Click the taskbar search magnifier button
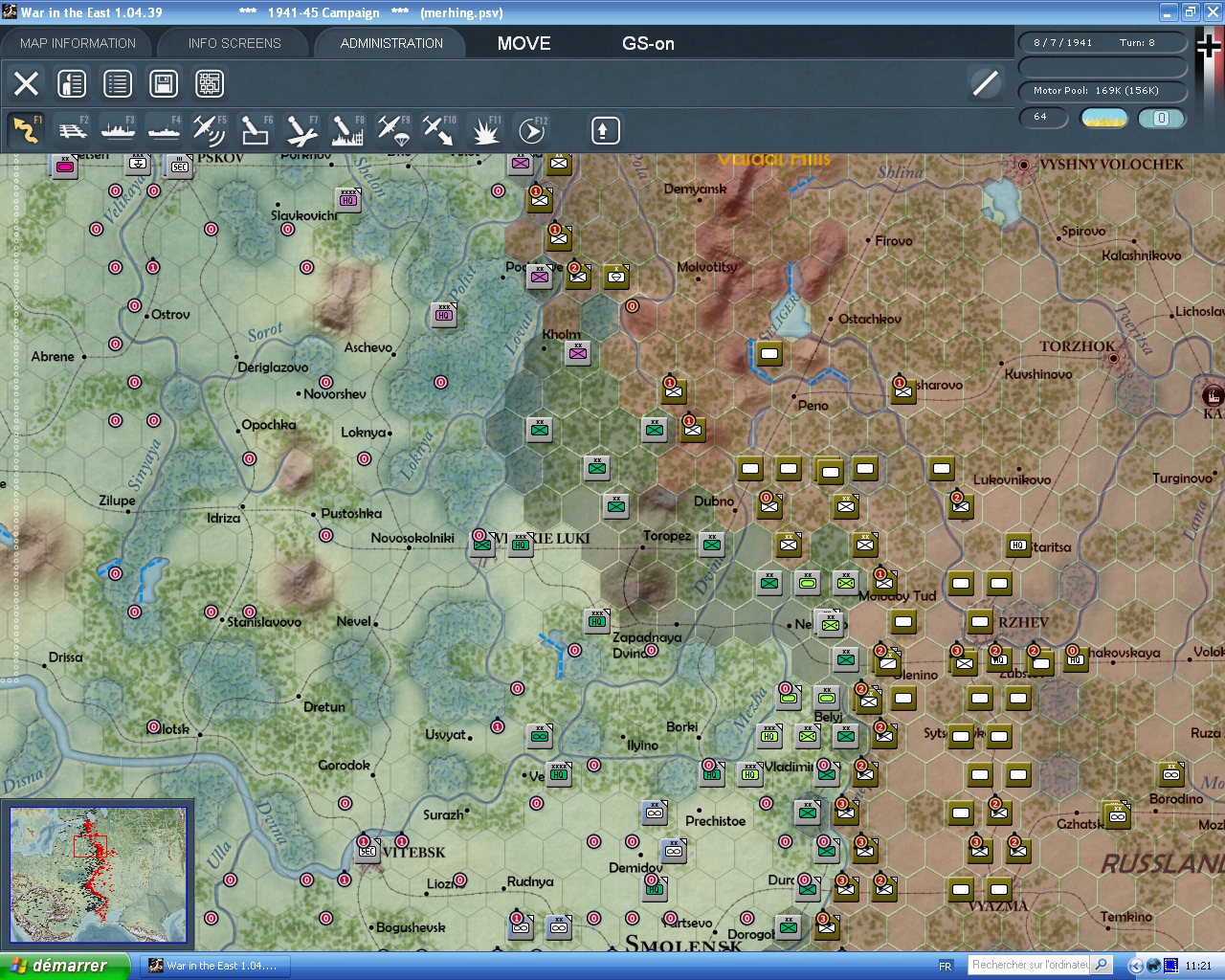This screenshot has width=1225, height=980. 1102,965
